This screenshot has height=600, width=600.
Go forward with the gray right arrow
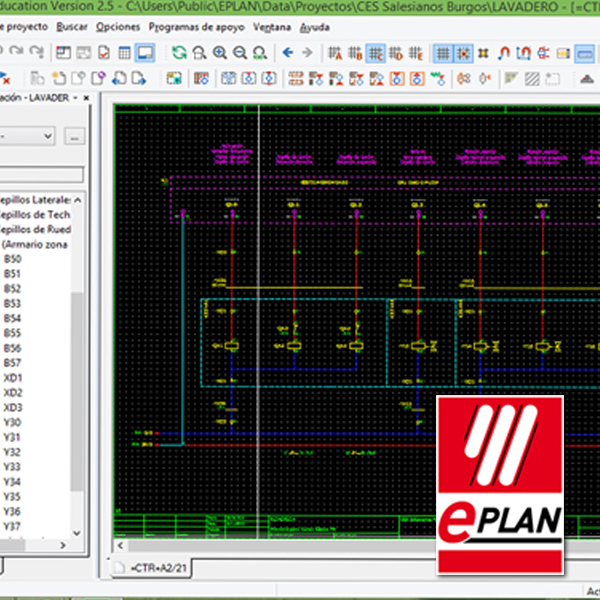307,52
